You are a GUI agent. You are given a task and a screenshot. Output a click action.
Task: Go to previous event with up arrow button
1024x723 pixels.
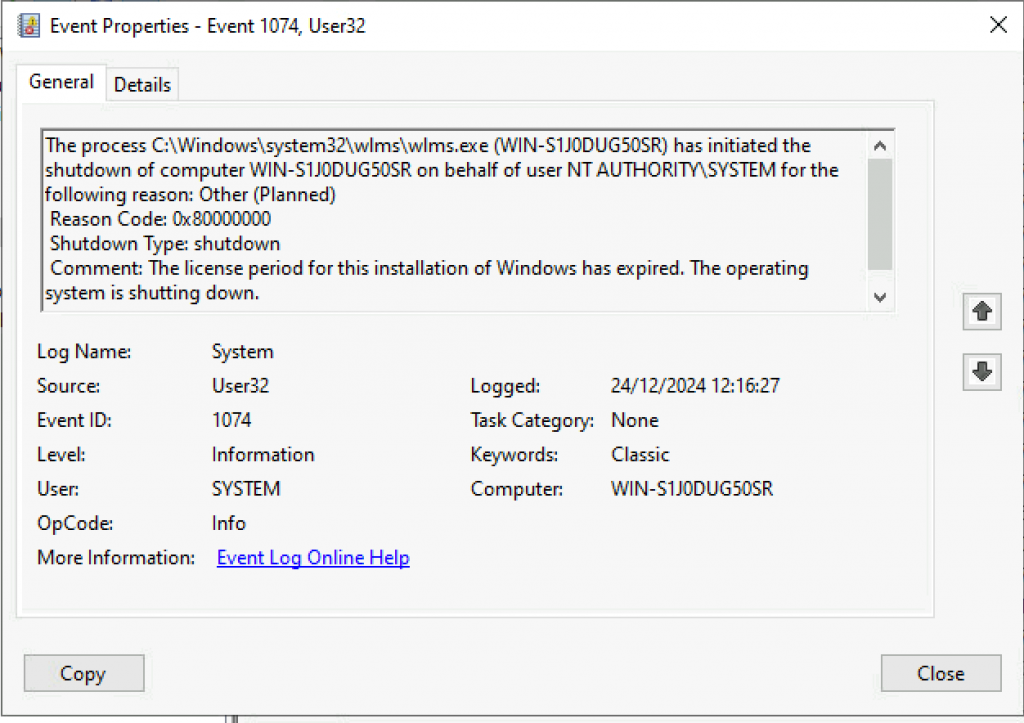point(981,312)
